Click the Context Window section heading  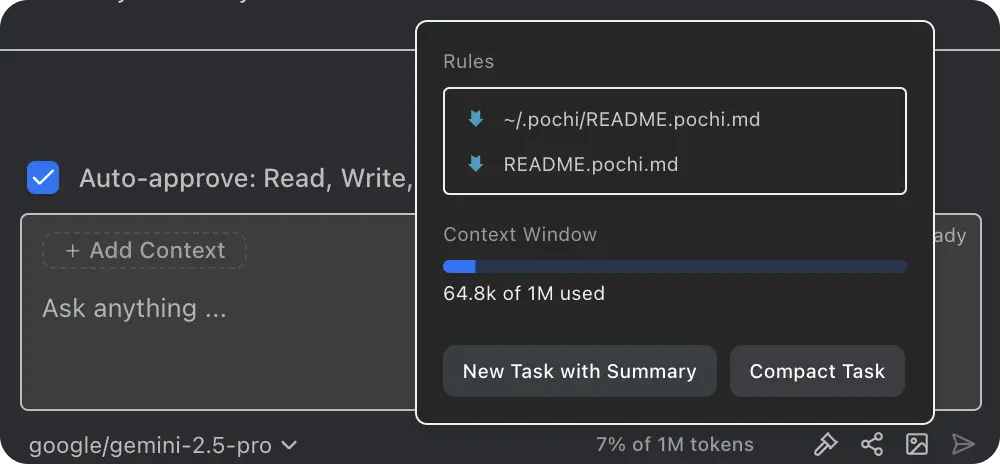[x=520, y=235]
